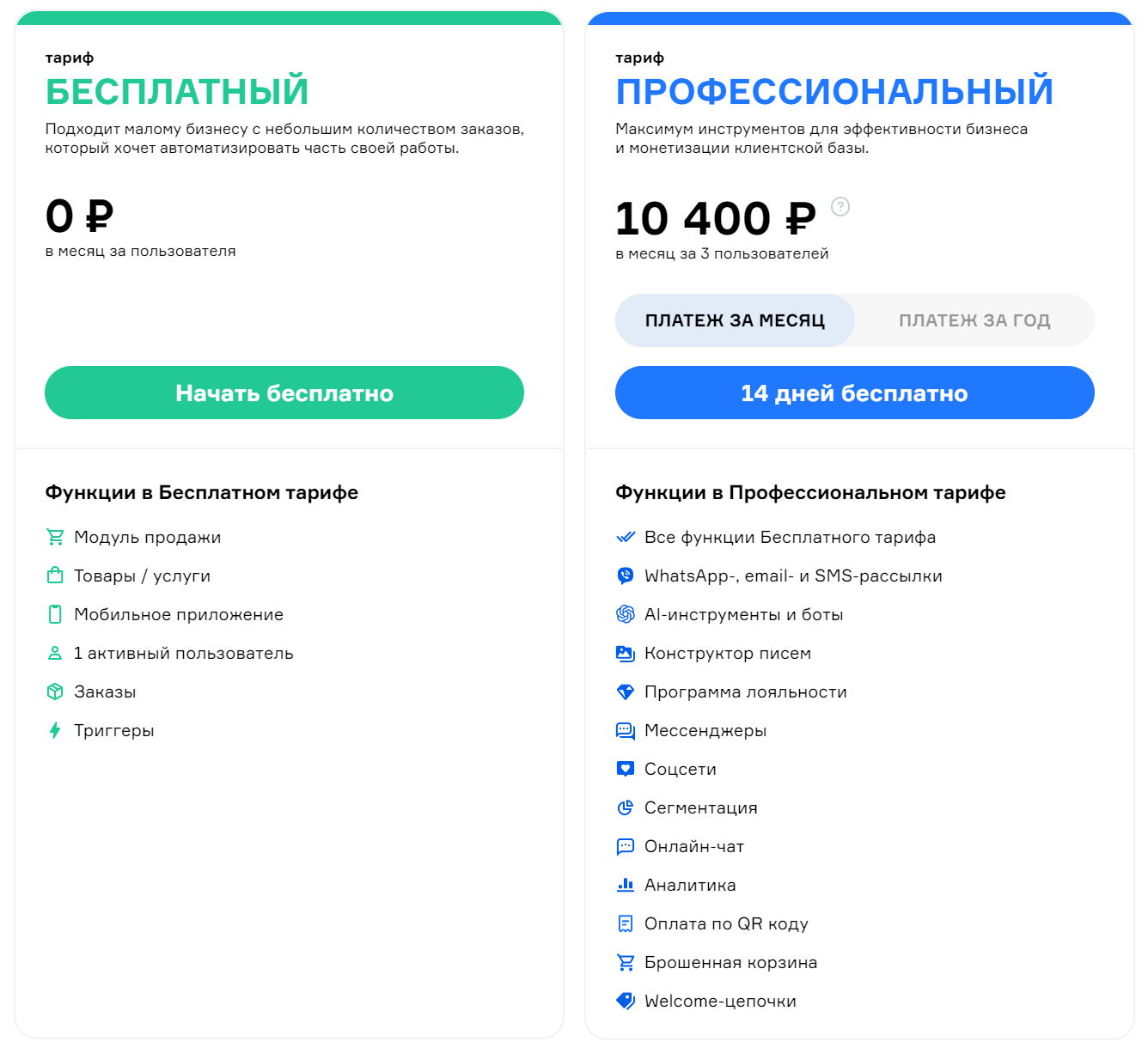1148x1054 pixels.
Task: Click the Брошенная корзина cart icon
Action: [626, 963]
